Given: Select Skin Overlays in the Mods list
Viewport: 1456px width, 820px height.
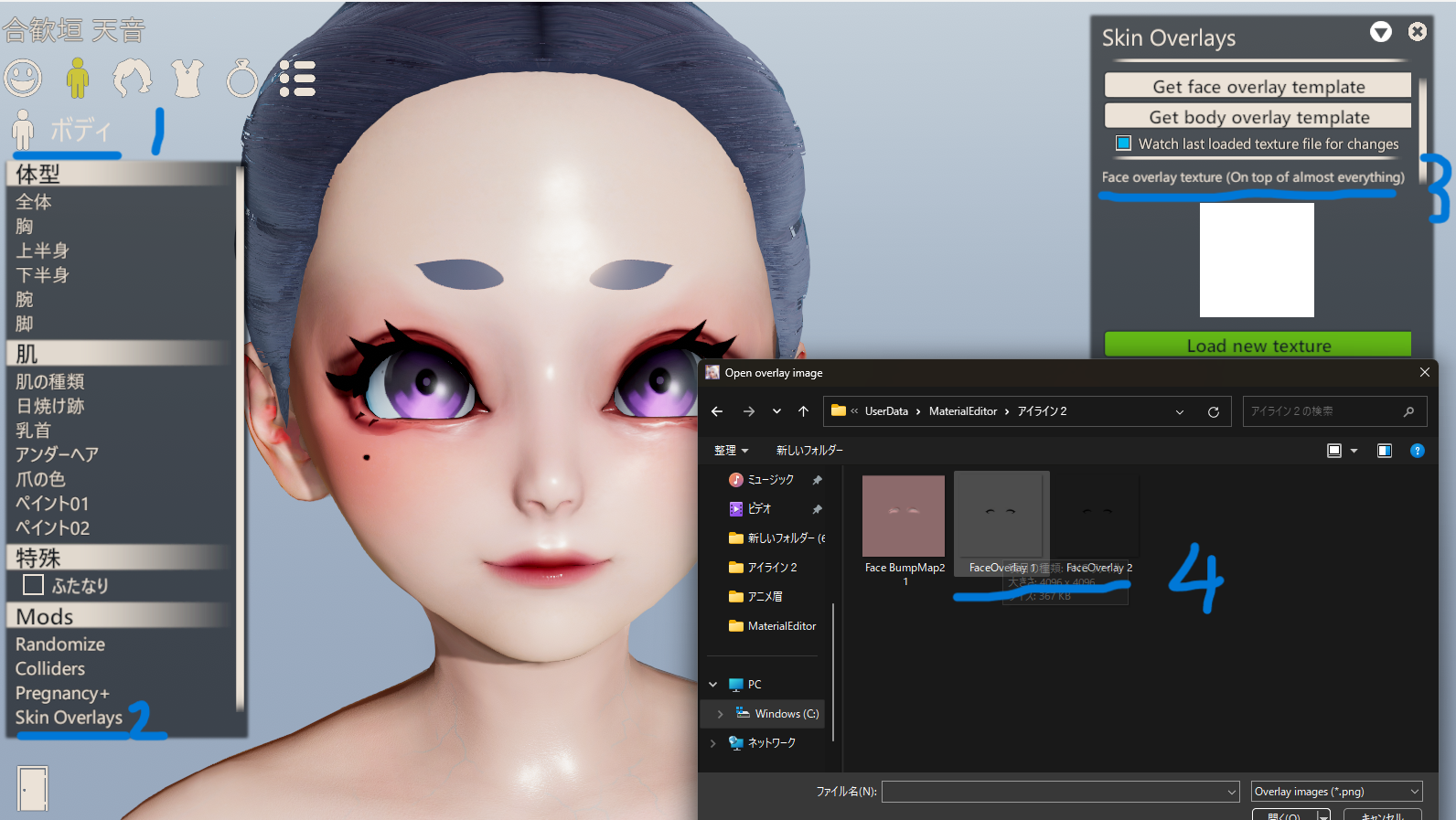Looking at the screenshot, I should pyautogui.click(x=69, y=718).
